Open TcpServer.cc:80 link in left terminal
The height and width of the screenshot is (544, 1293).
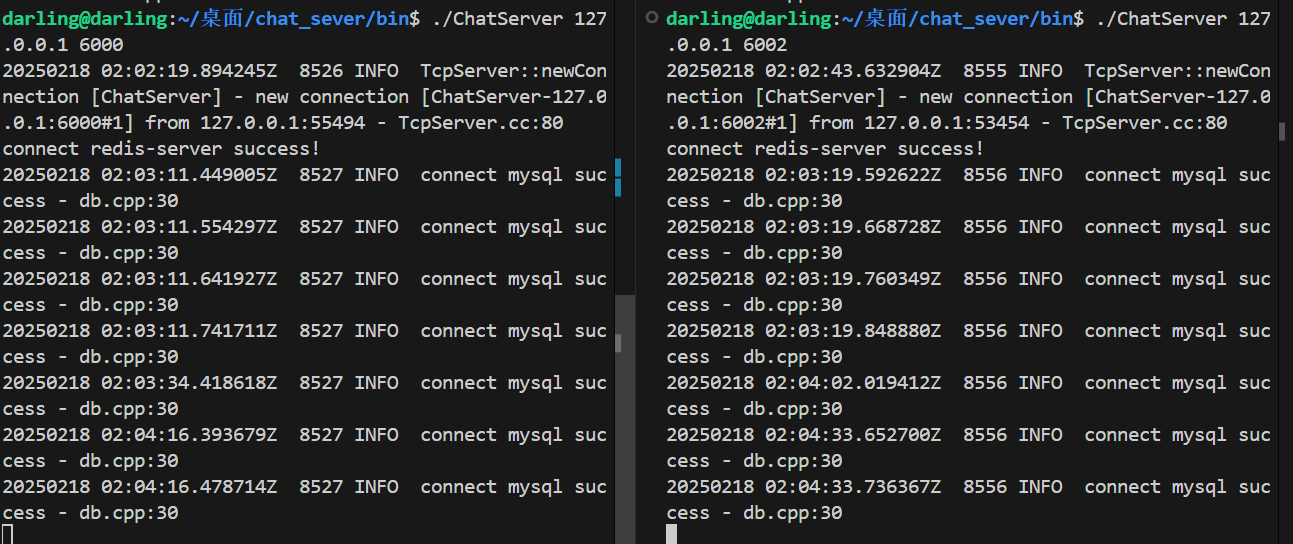(481, 123)
